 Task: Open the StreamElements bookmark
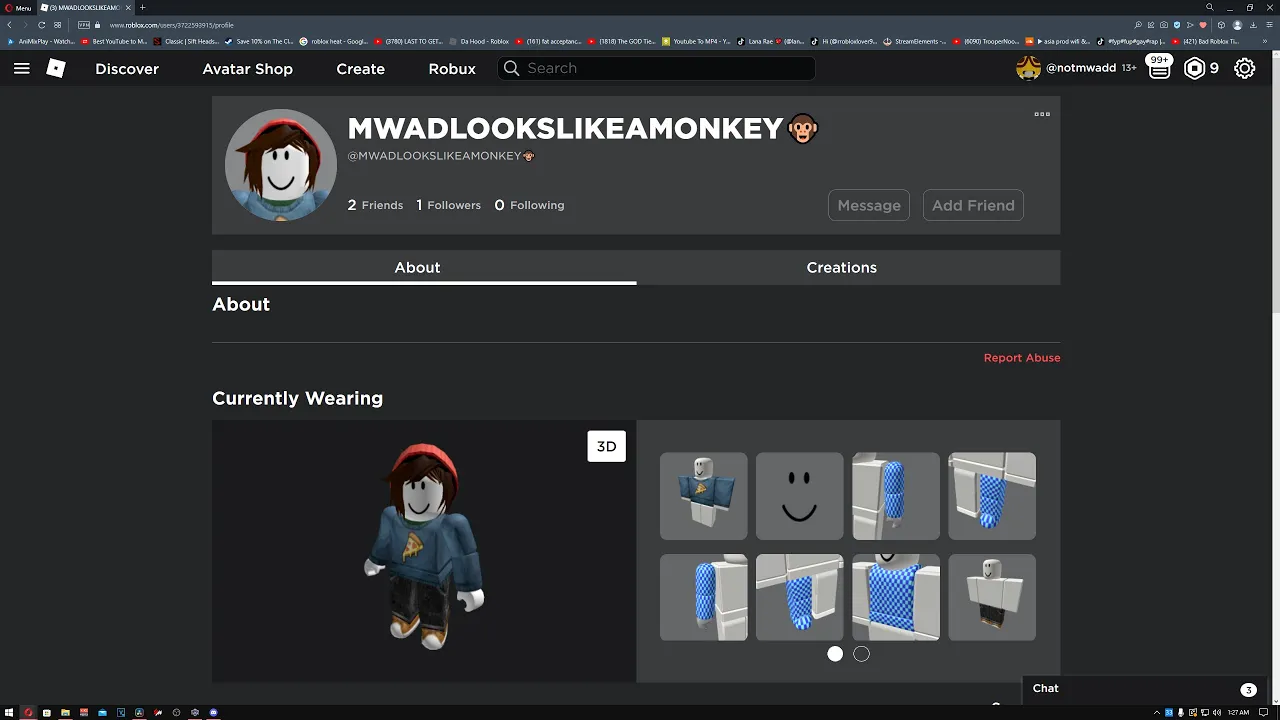[916, 42]
